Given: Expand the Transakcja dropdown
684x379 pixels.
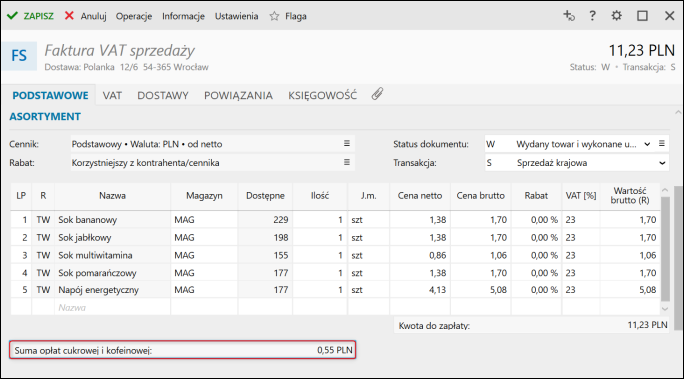Looking at the screenshot, I should [x=662, y=163].
